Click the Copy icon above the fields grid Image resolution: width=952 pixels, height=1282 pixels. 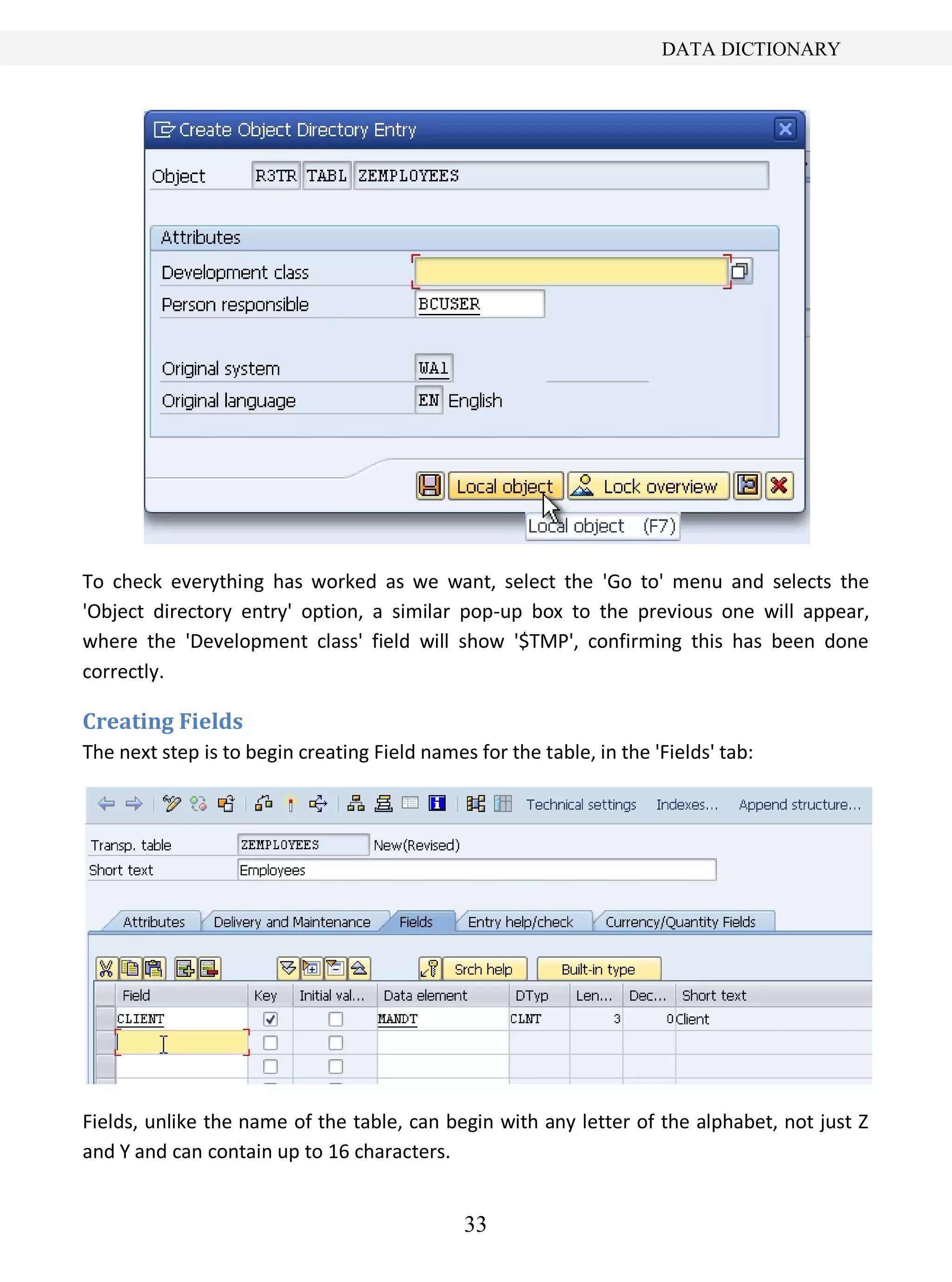click(x=130, y=969)
